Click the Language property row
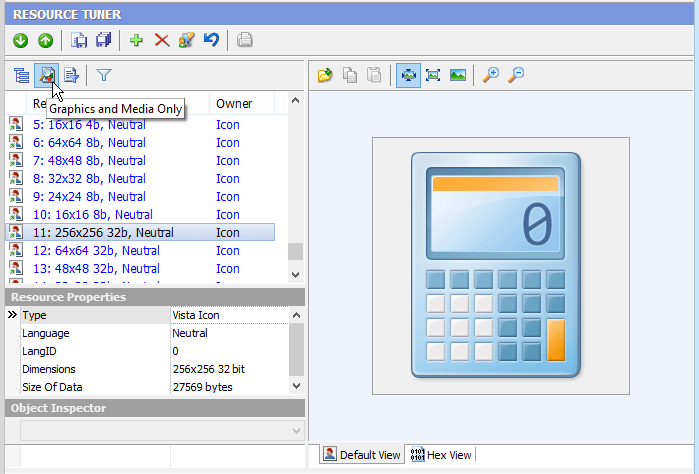Viewport: 699px width, 474px height. point(147,333)
